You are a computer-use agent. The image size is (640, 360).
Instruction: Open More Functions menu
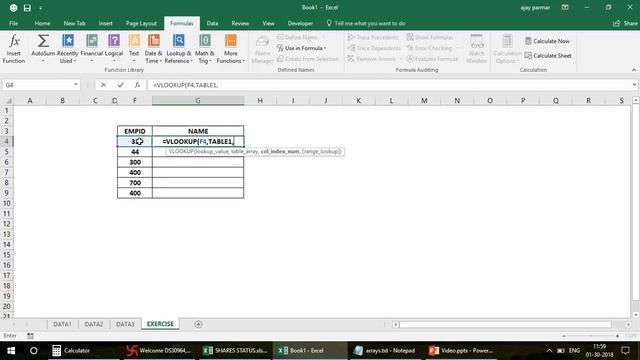tap(231, 49)
